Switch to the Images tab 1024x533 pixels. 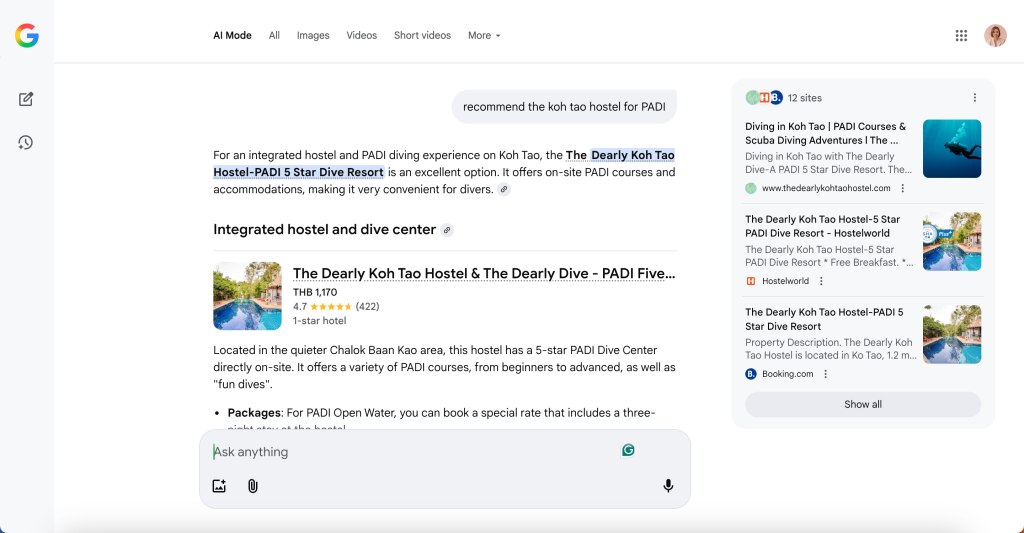coord(313,36)
